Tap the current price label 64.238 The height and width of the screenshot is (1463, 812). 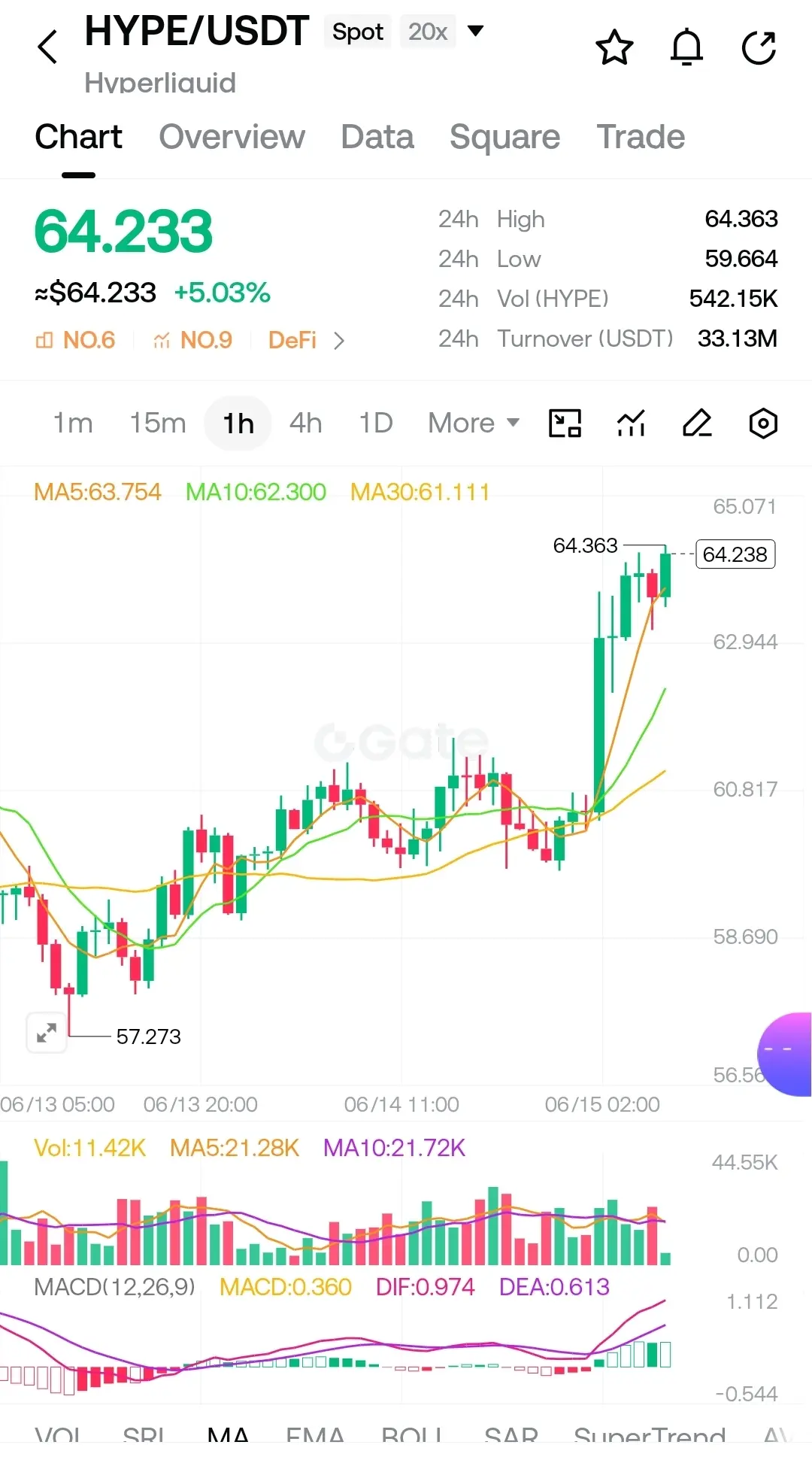(735, 554)
